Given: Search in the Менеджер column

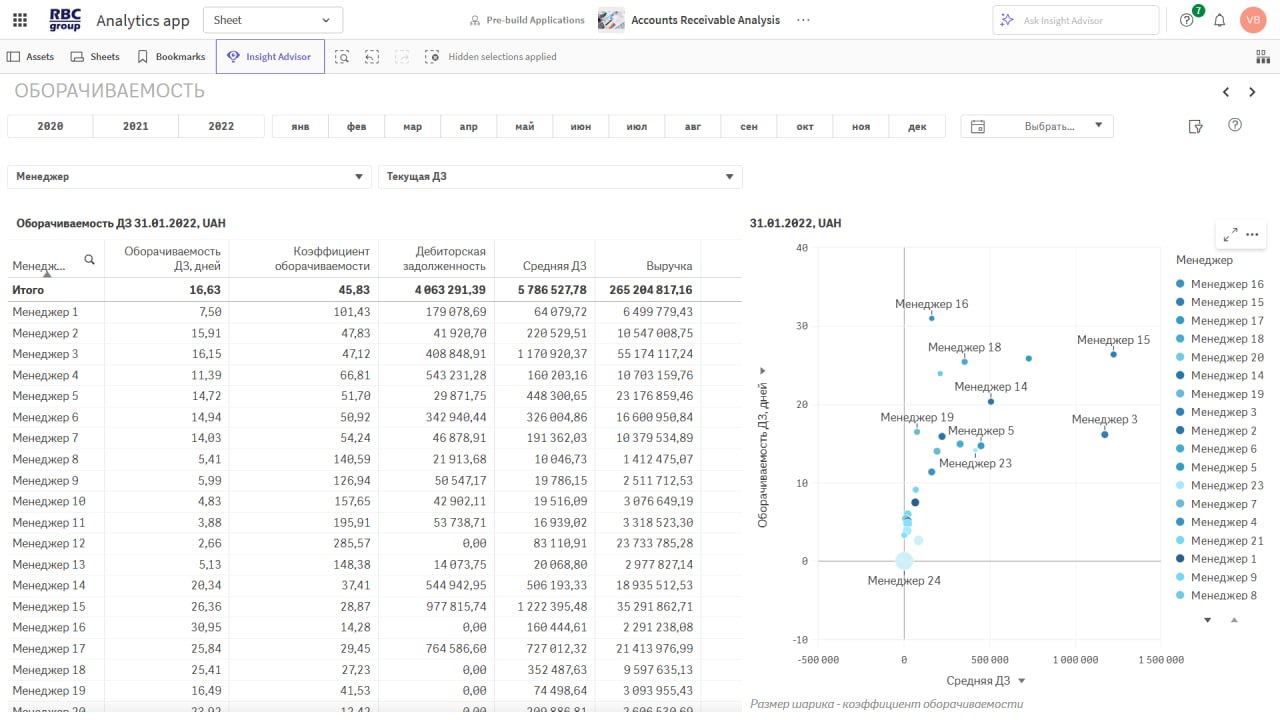Looking at the screenshot, I should tap(89, 260).
